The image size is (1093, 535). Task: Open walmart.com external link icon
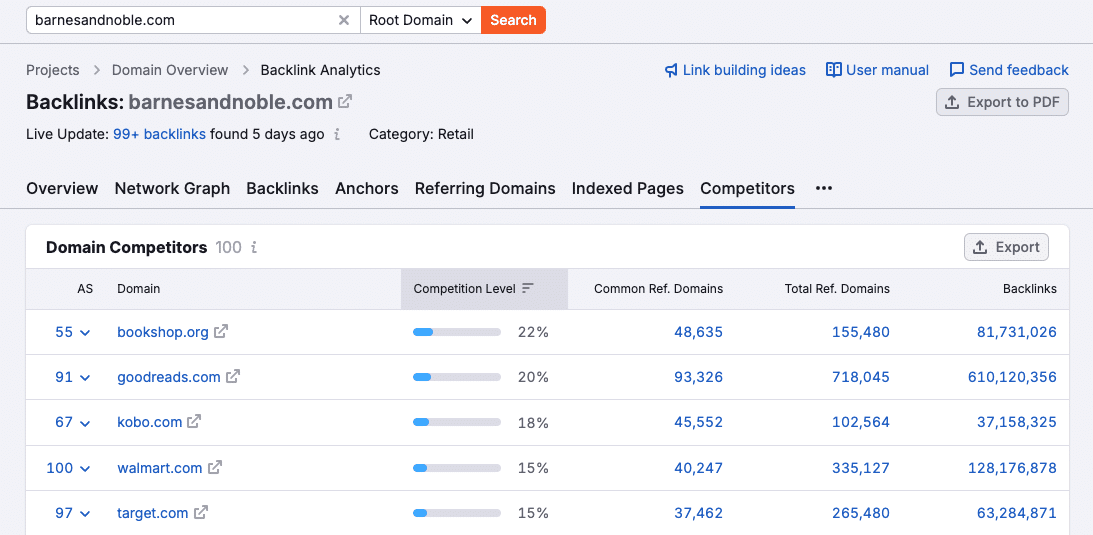point(215,467)
